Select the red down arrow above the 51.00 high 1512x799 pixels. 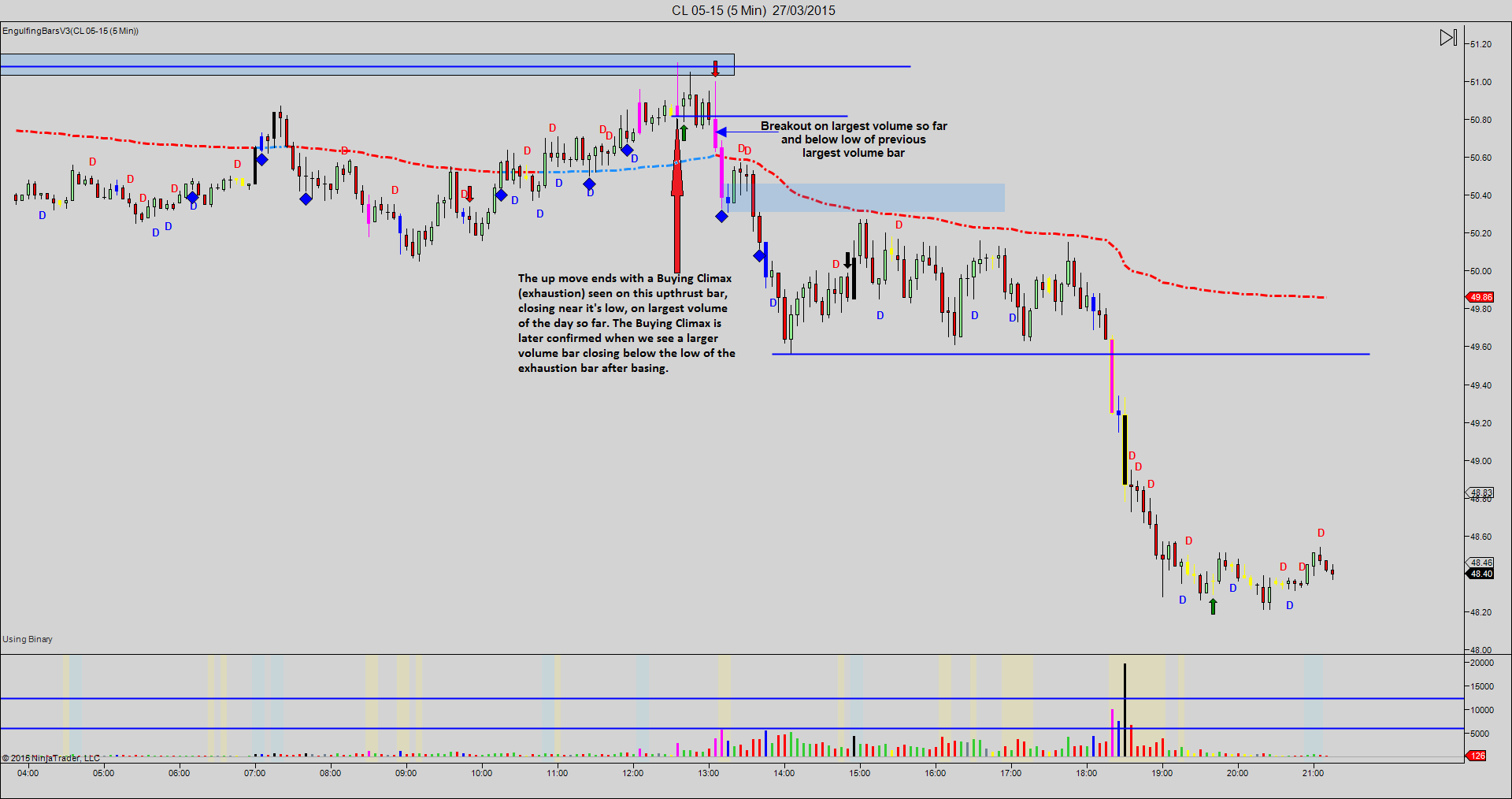click(715, 69)
